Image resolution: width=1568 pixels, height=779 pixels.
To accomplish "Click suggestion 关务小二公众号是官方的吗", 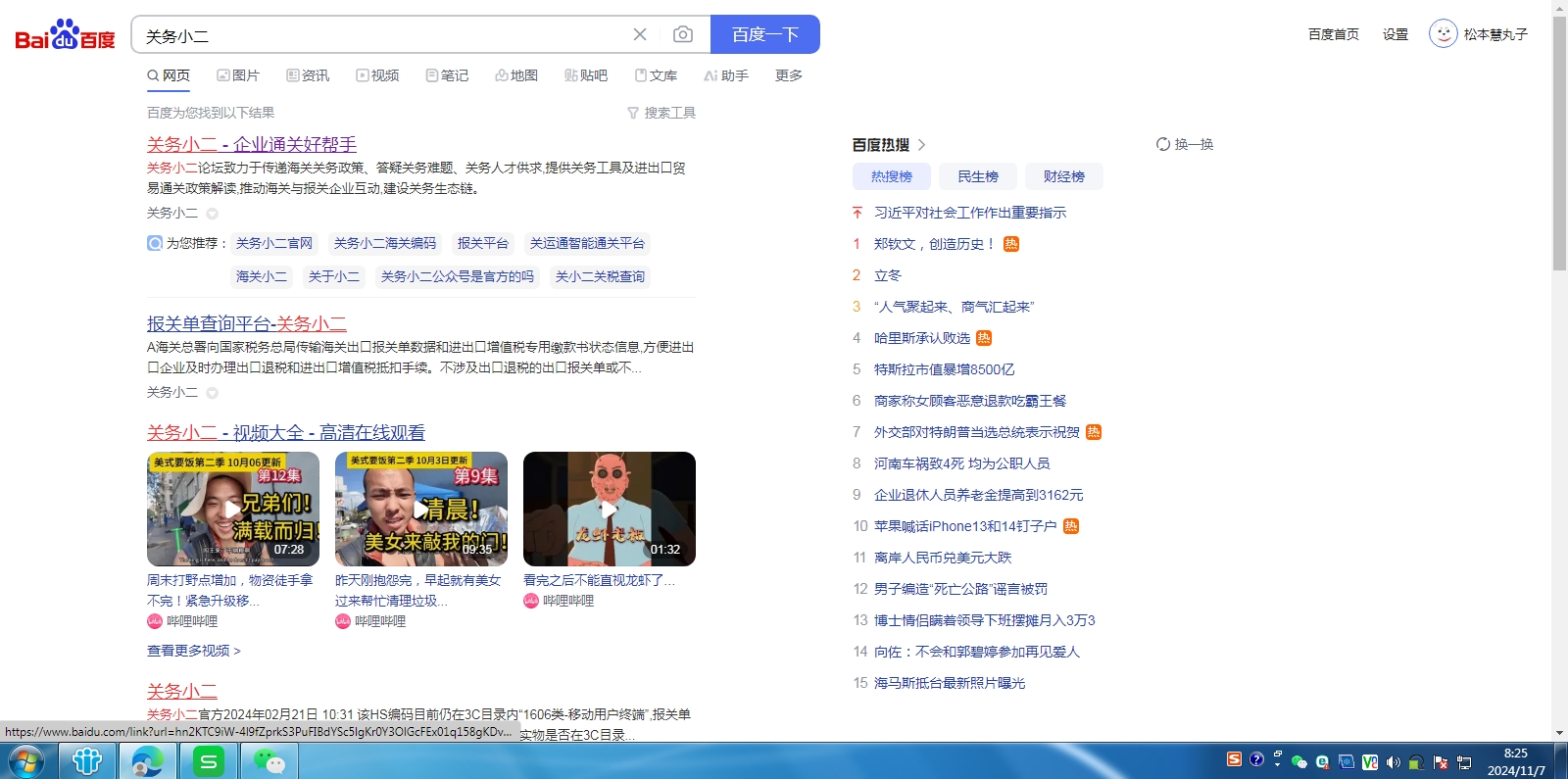I will coord(458,276).
